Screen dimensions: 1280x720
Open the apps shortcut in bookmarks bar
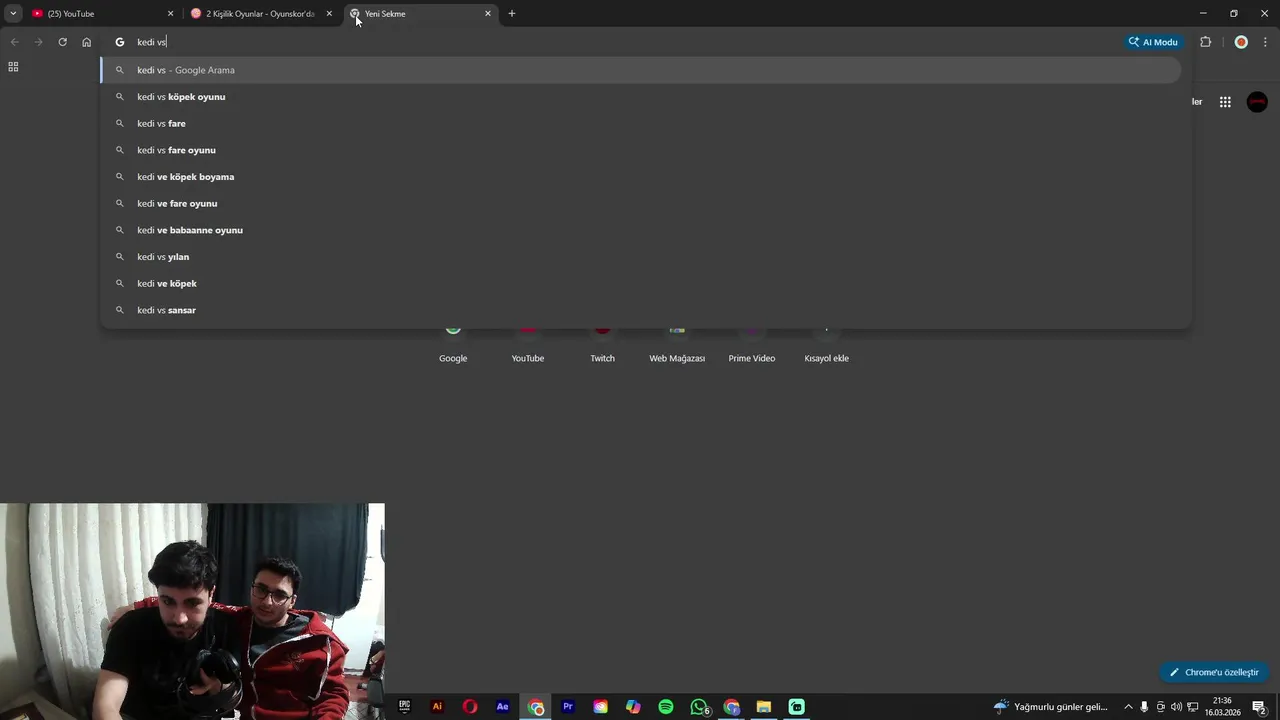13,67
